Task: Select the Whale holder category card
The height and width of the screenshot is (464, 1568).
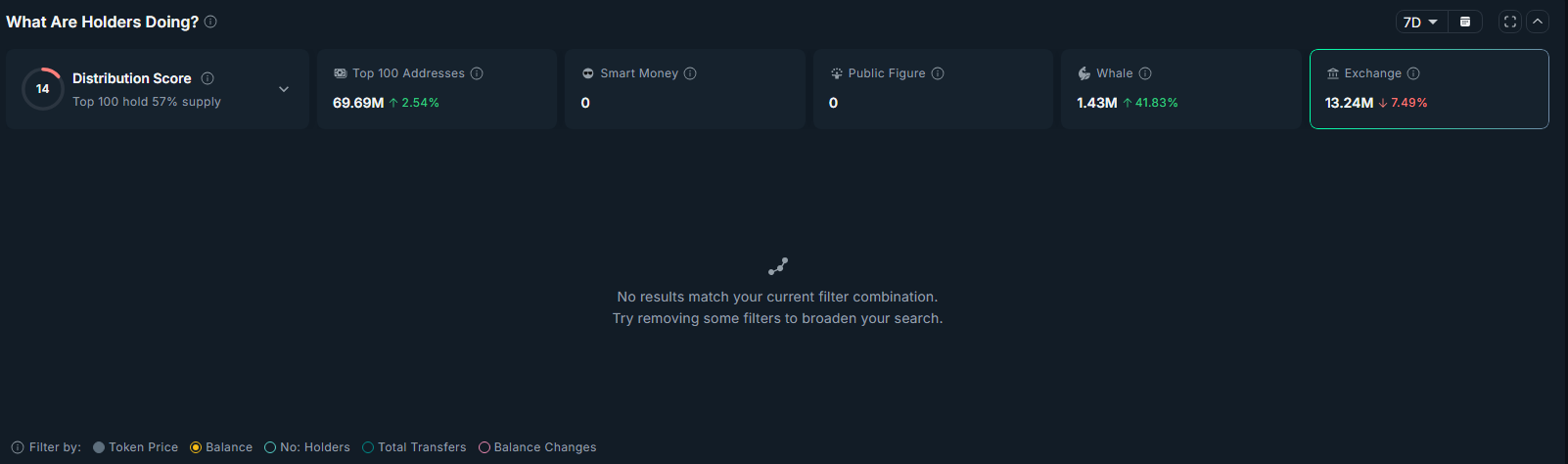Action: pos(1180,89)
